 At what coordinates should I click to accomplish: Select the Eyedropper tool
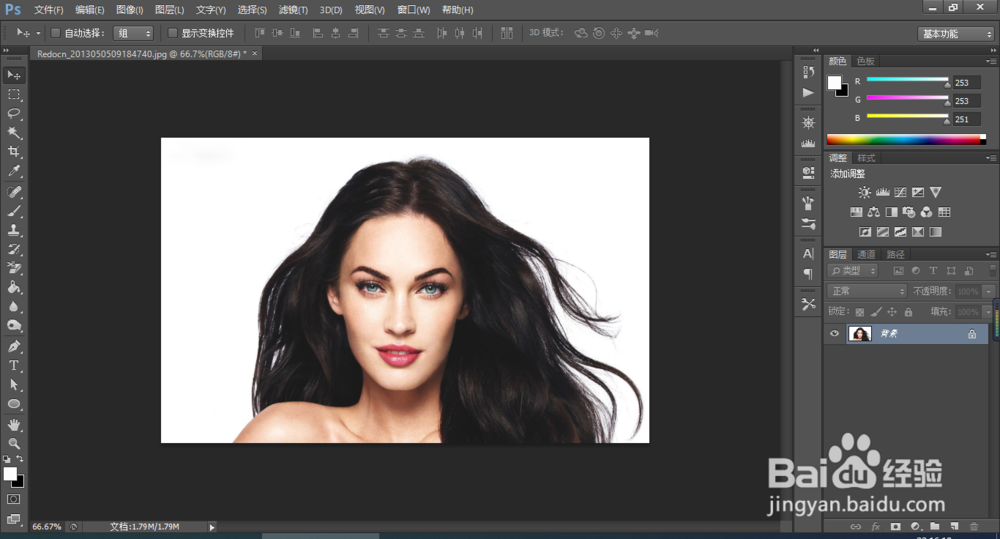tap(14, 171)
